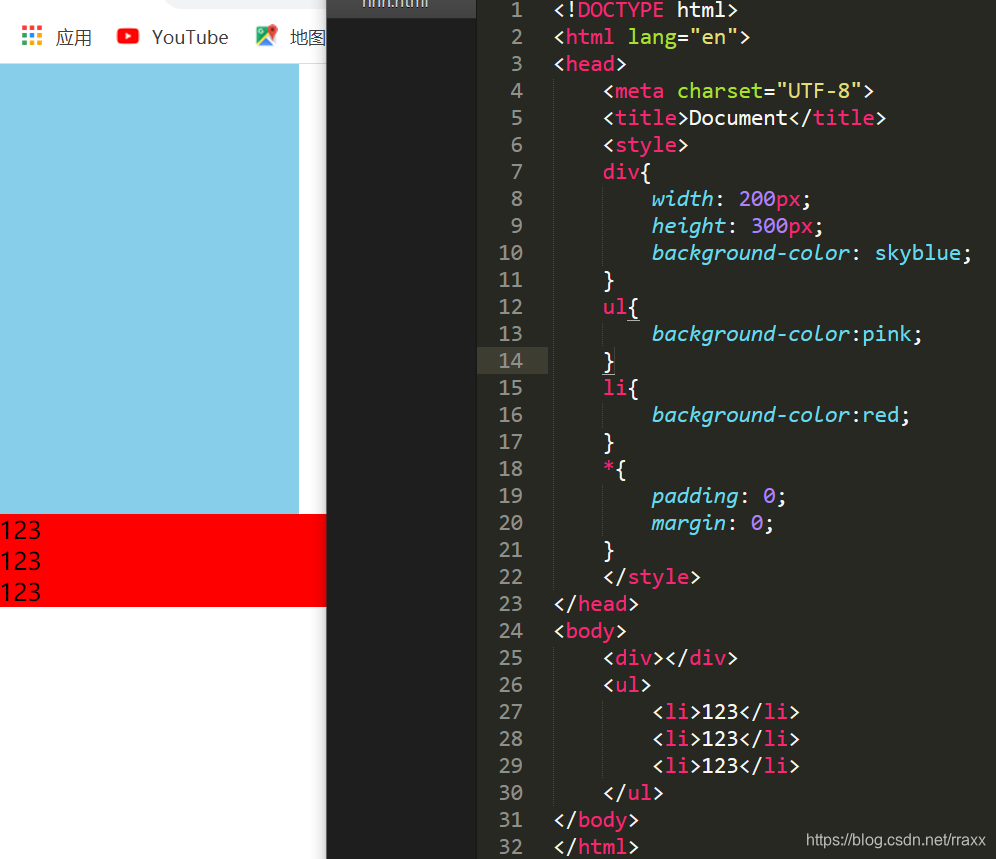996x859 pixels.
Task: Click the div selector in CSS
Action: click(621, 172)
